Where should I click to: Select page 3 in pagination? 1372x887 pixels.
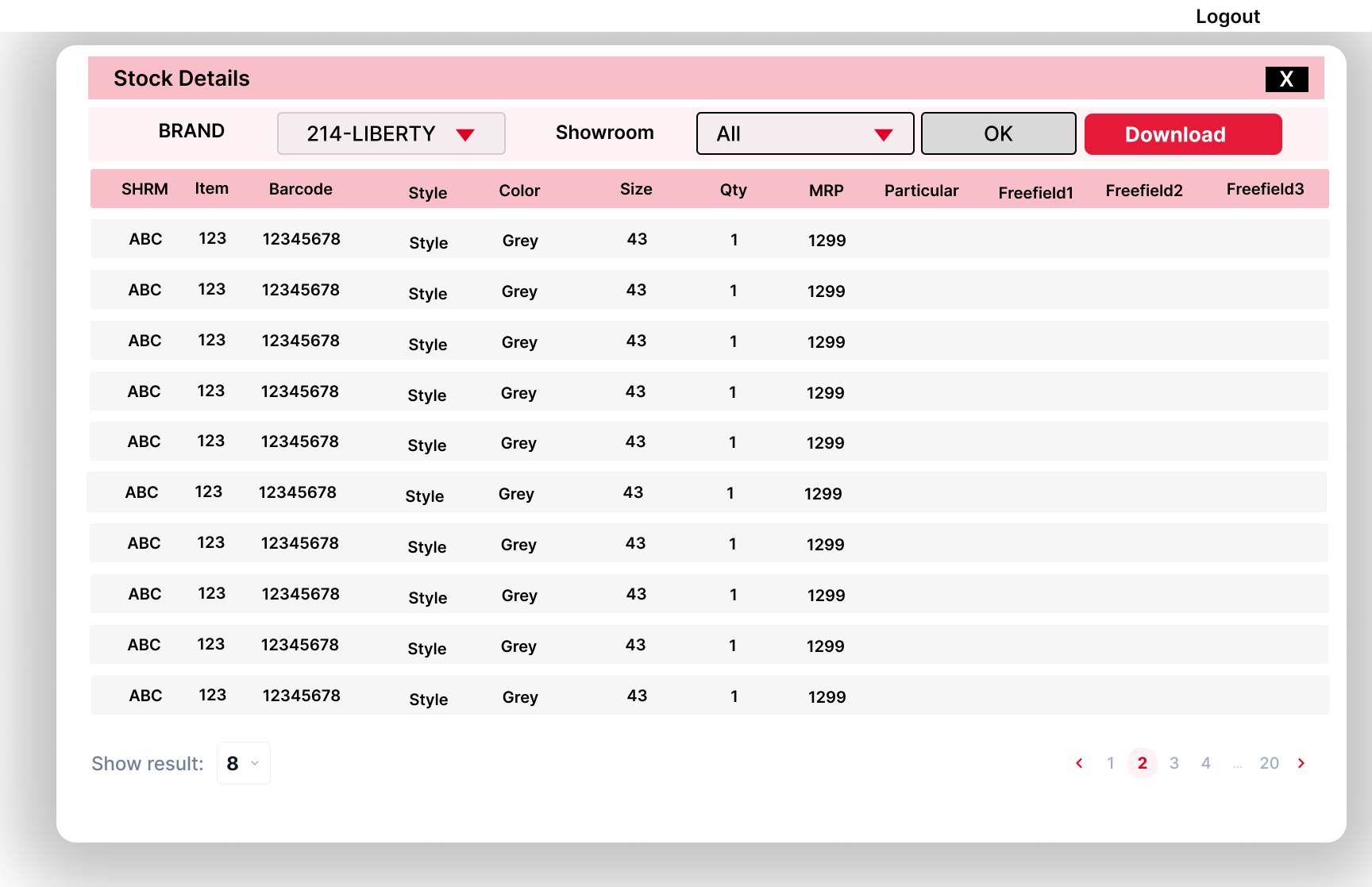coord(1174,763)
